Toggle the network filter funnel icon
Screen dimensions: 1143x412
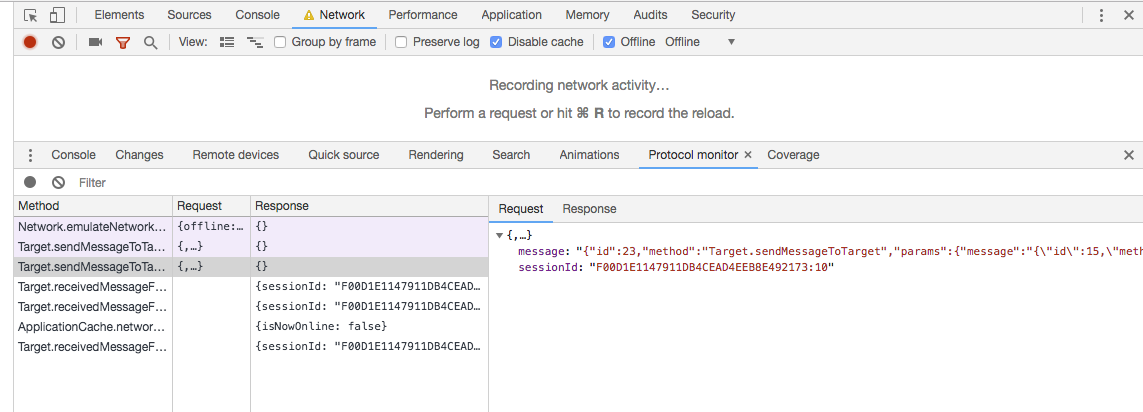(123, 42)
